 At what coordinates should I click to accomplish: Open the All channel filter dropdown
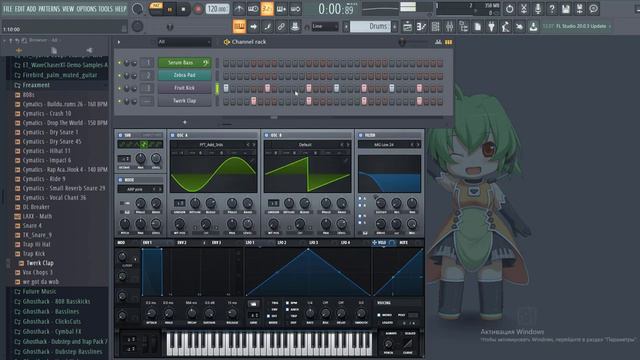(184, 42)
